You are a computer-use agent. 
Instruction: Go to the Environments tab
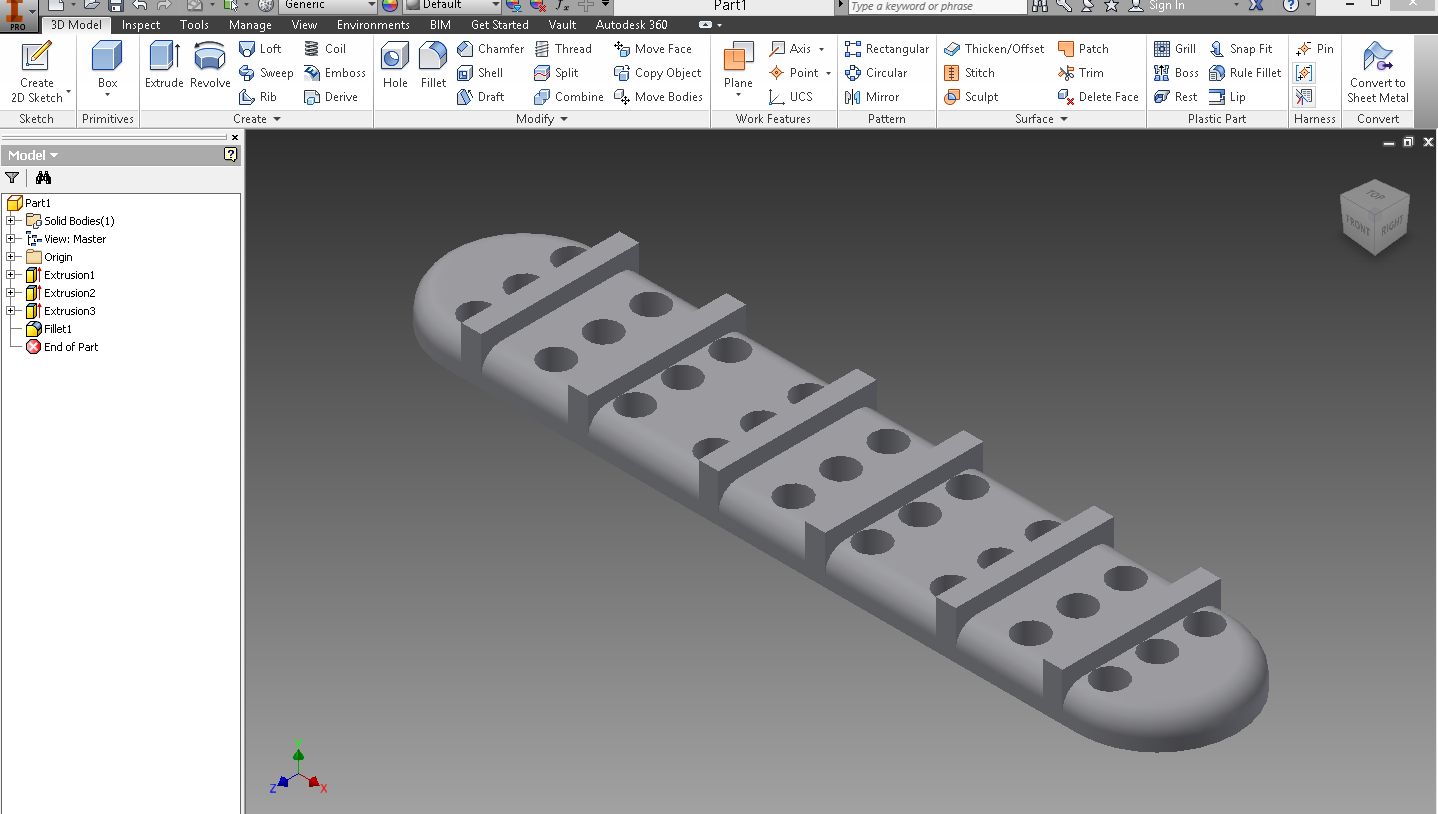[373, 25]
